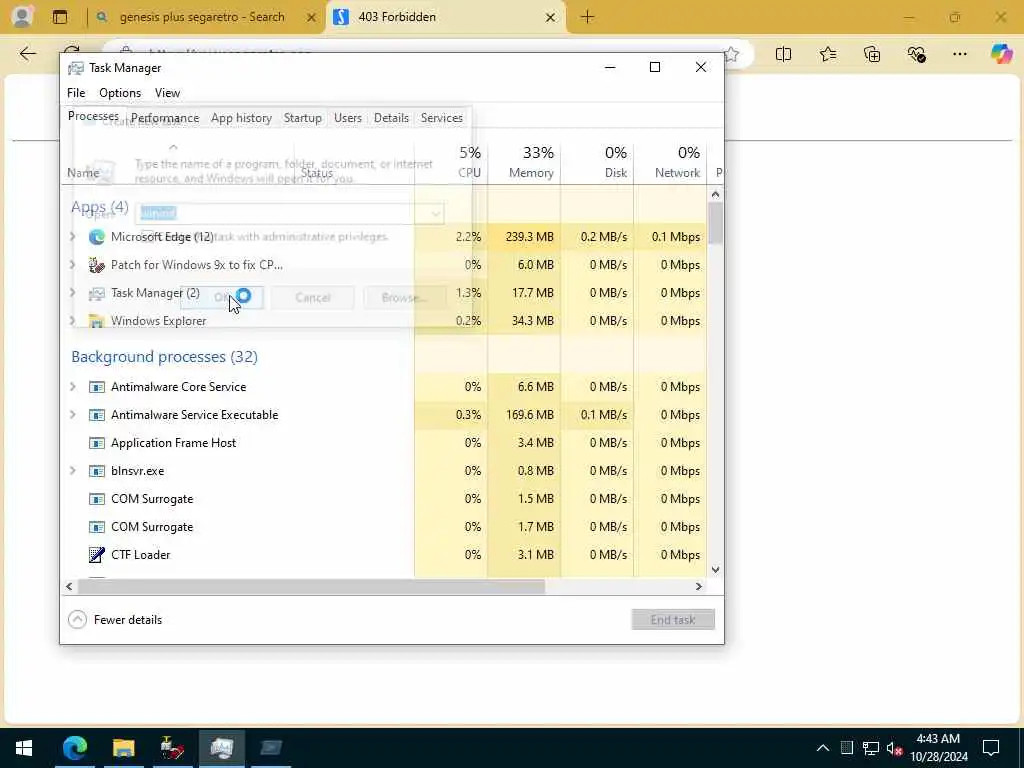This screenshot has width=1024, height=768.
Task: Open Edge Settings and more menu
Action: point(959,54)
